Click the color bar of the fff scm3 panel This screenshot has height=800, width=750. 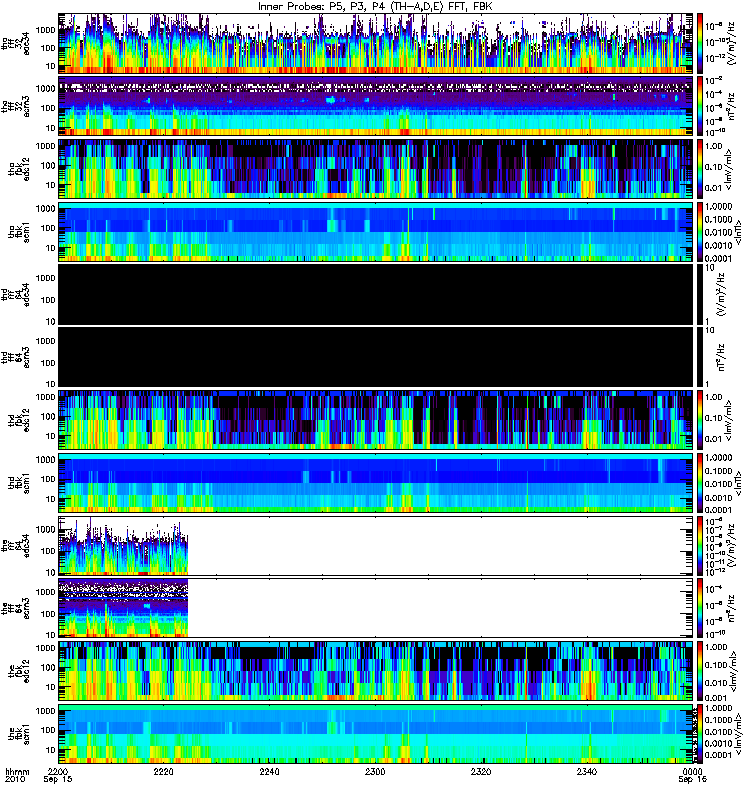pyautogui.click(x=700, y=608)
